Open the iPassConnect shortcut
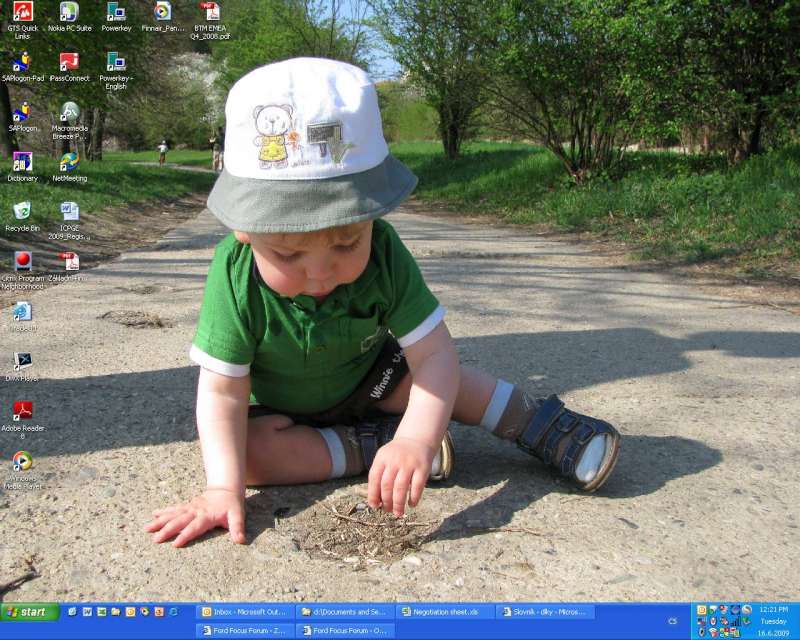Viewport: 800px width, 640px height. [x=69, y=64]
